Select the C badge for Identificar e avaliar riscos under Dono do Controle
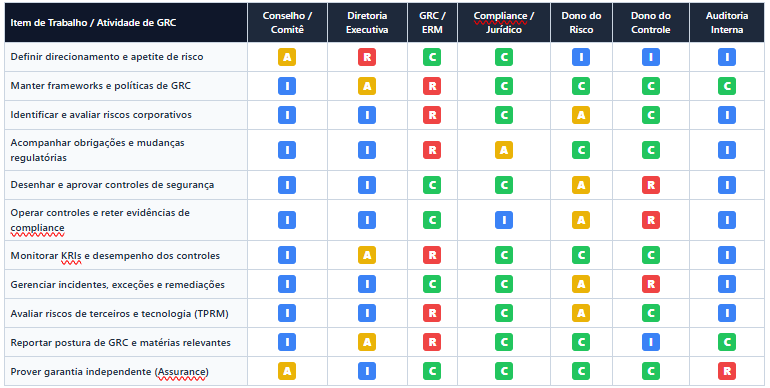The width and height of the screenshot is (770, 388). tap(651, 115)
